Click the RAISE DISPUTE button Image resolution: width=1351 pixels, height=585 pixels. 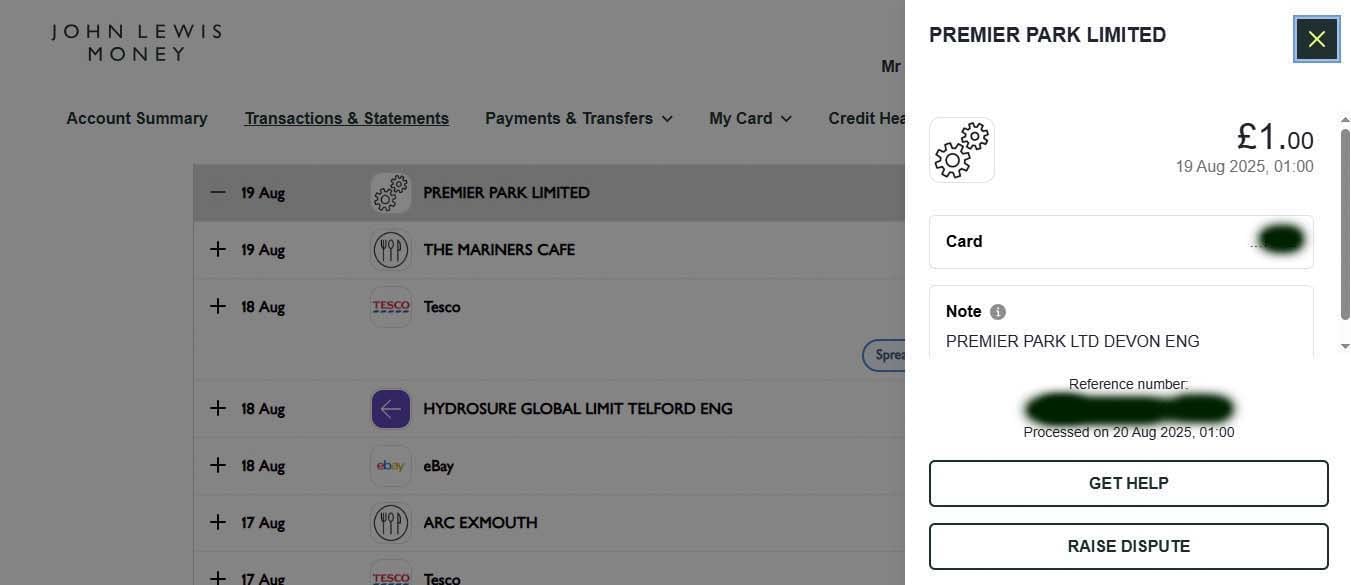[1128, 546]
